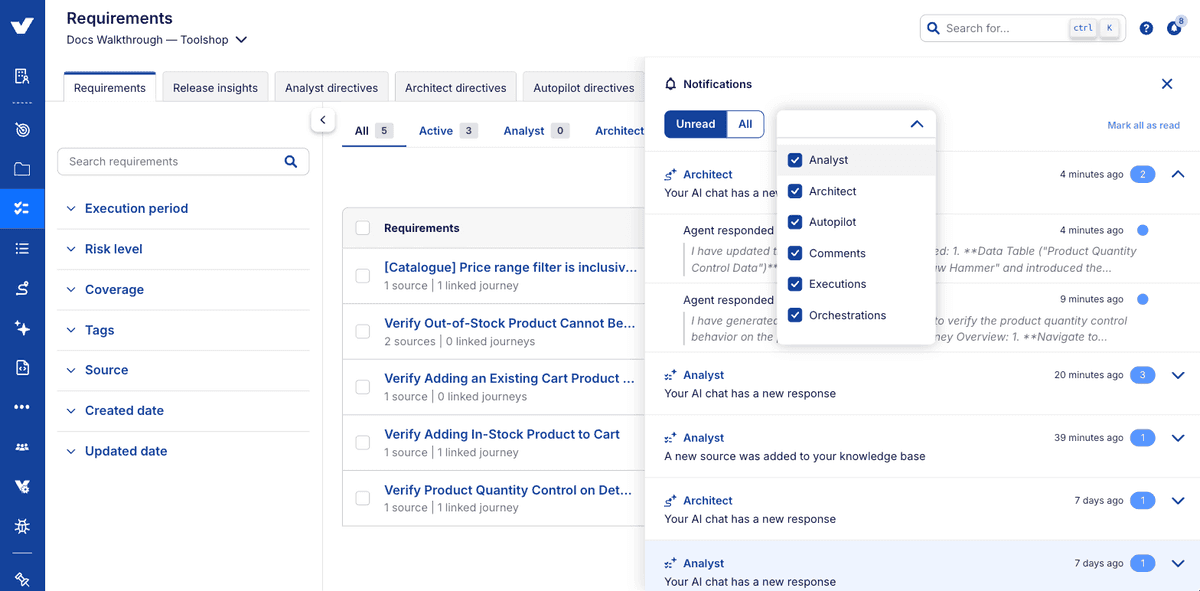This screenshot has width=1200, height=591.
Task: Click the magnifier icon in the requirements search
Action: 291,161
